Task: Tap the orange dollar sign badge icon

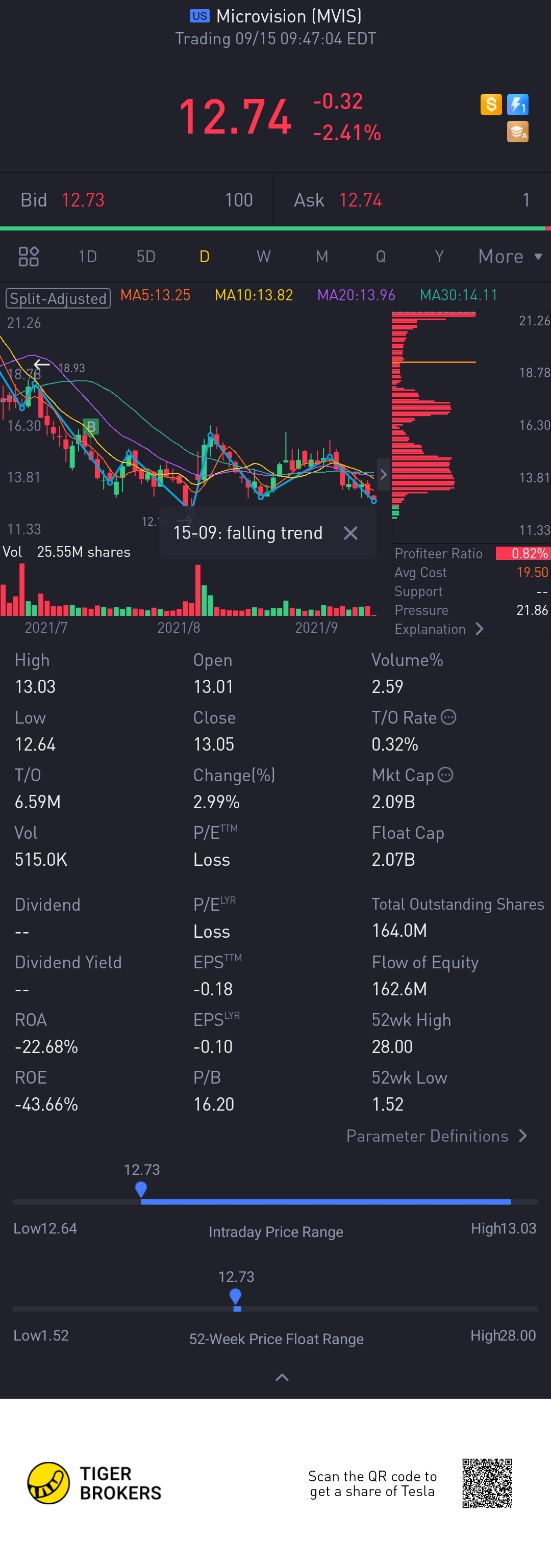Action: click(x=491, y=104)
